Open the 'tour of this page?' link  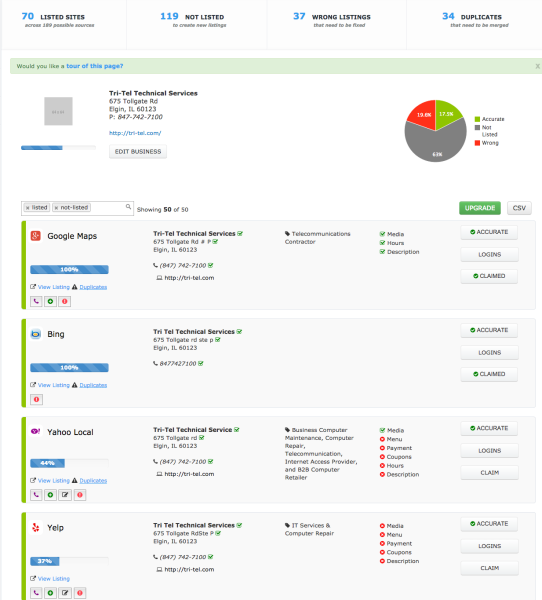pyautogui.click(x=95, y=66)
